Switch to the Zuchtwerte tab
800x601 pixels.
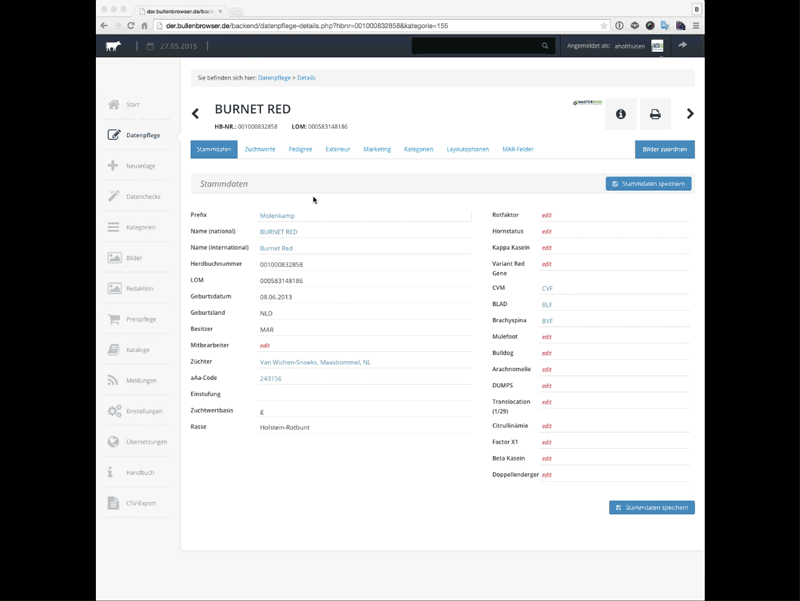click(x=260, y=149)
